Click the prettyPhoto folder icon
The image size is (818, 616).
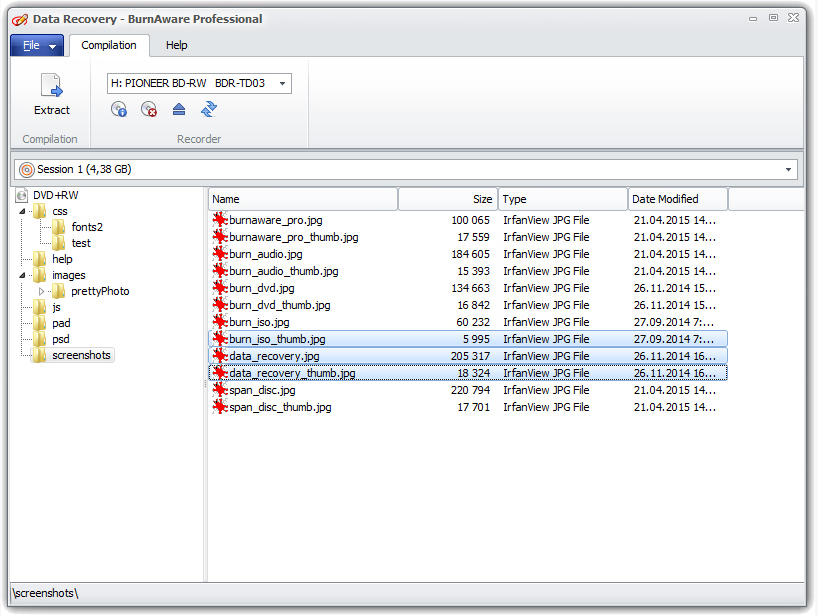point(59,291)
